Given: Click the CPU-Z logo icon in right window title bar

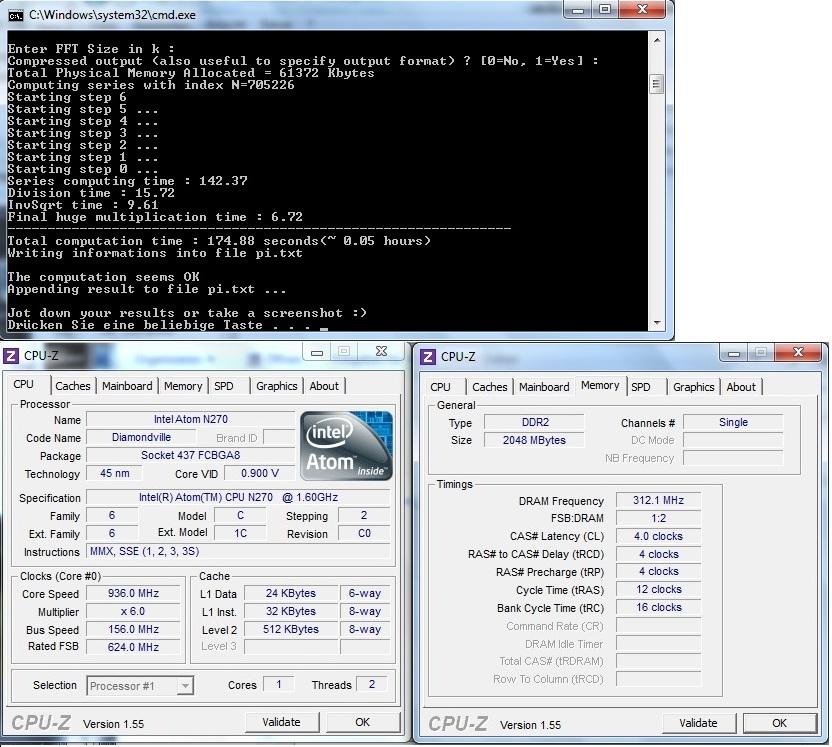Looking at the screenshot, I should (428, 357).
